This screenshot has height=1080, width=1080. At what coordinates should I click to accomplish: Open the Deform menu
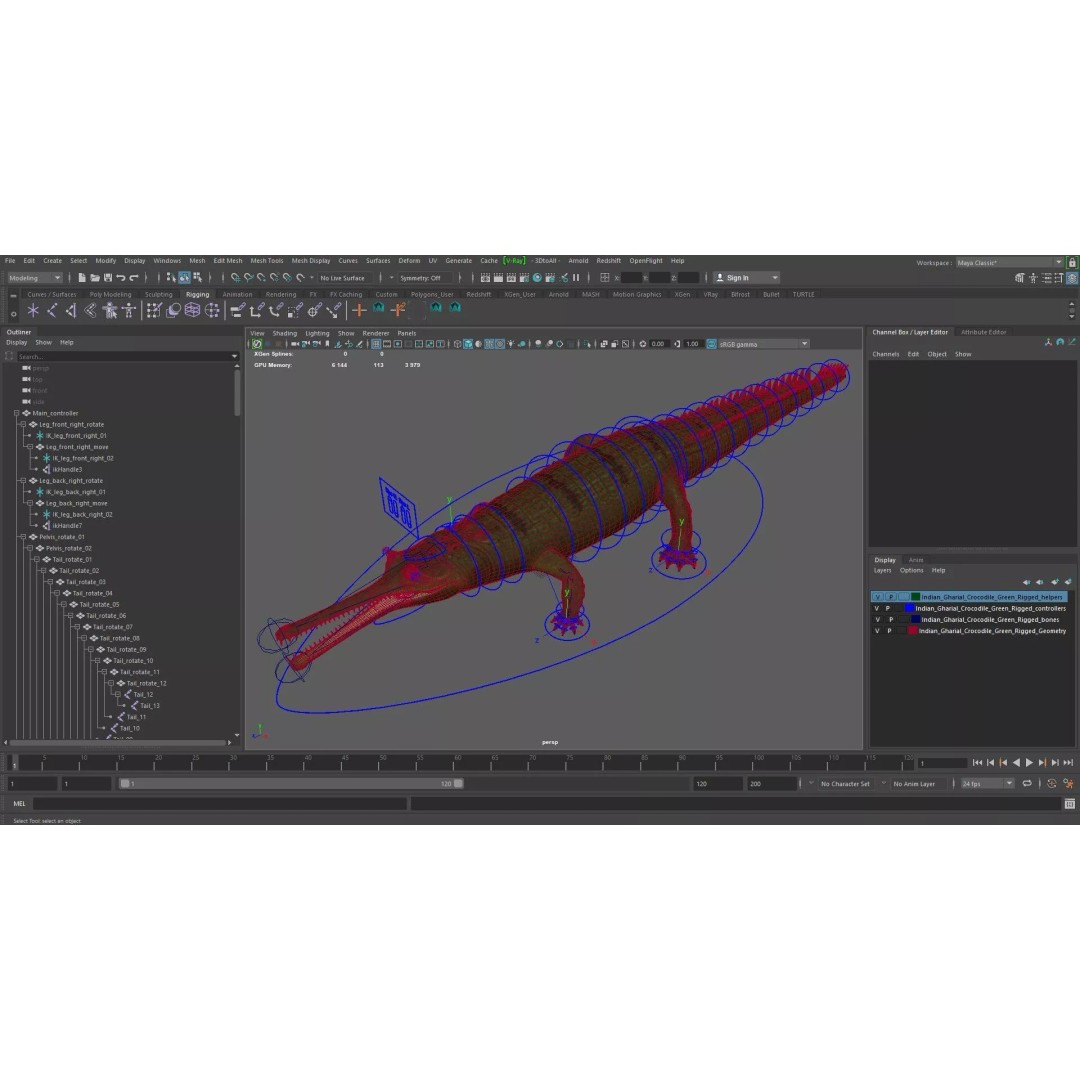point(409,261)
